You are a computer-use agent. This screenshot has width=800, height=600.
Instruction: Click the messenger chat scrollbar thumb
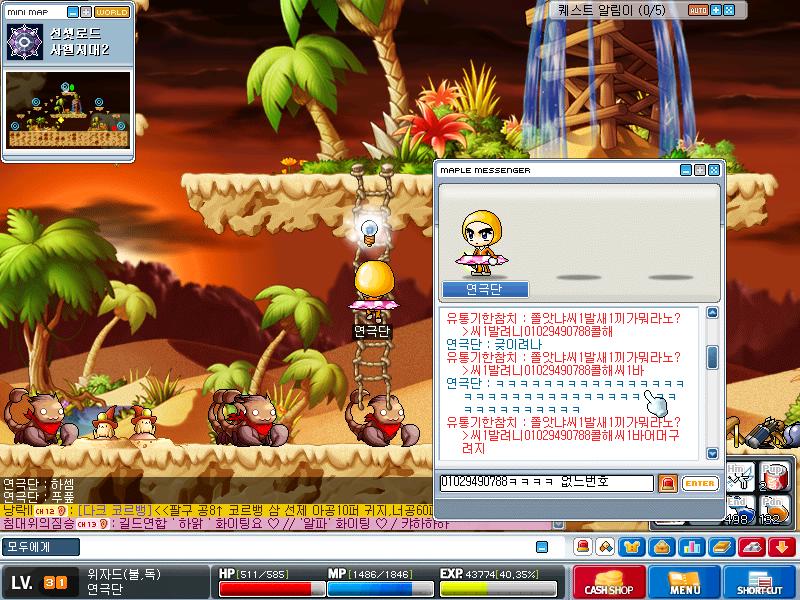pos(712,357)
